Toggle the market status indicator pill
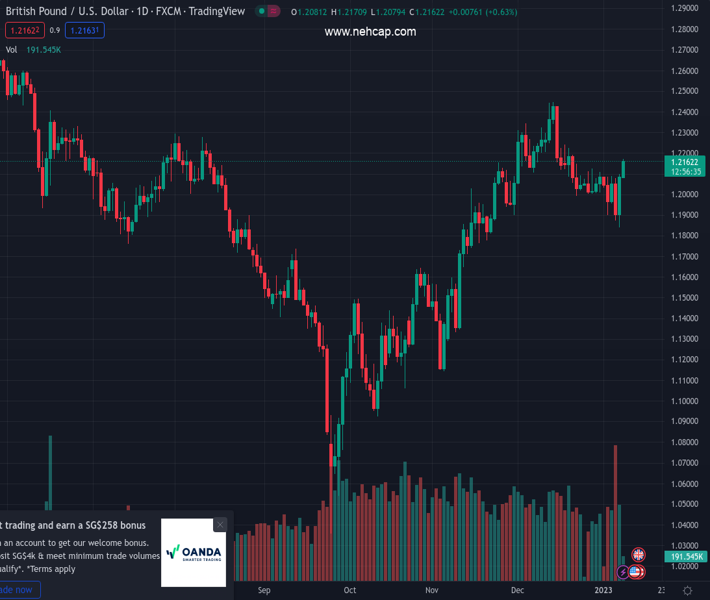This screenshot has width=710, height=600. [x=266, y=12]
